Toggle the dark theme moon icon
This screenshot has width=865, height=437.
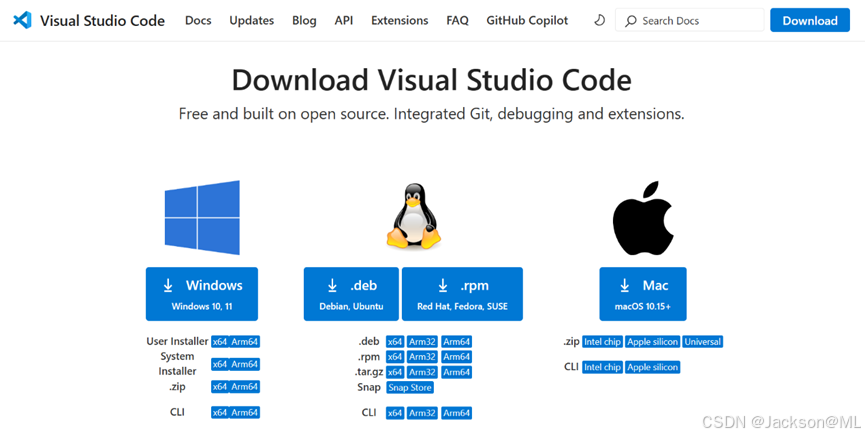coord(599,20)
